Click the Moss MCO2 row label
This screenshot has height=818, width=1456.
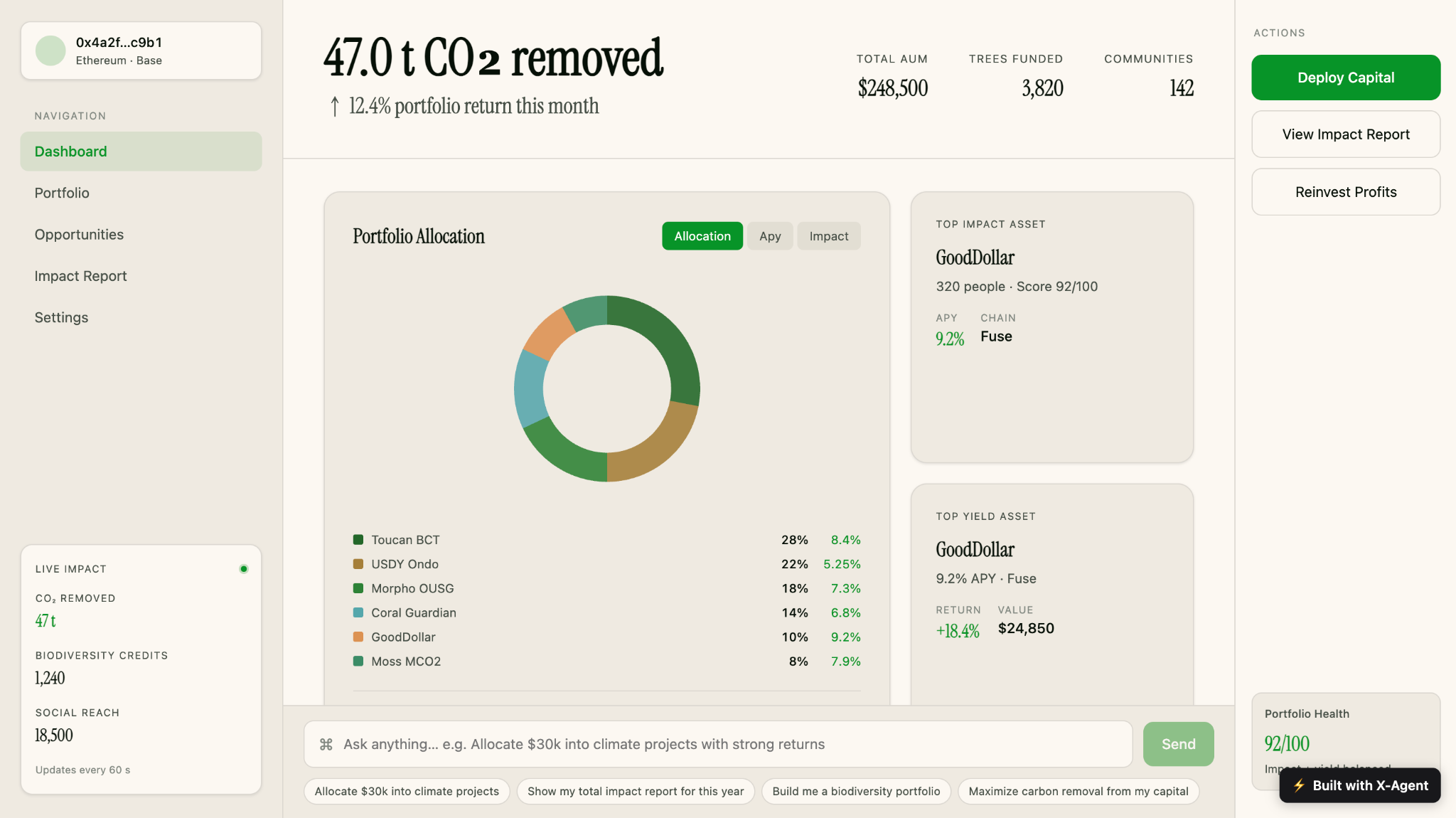click(x=406, y=661)
